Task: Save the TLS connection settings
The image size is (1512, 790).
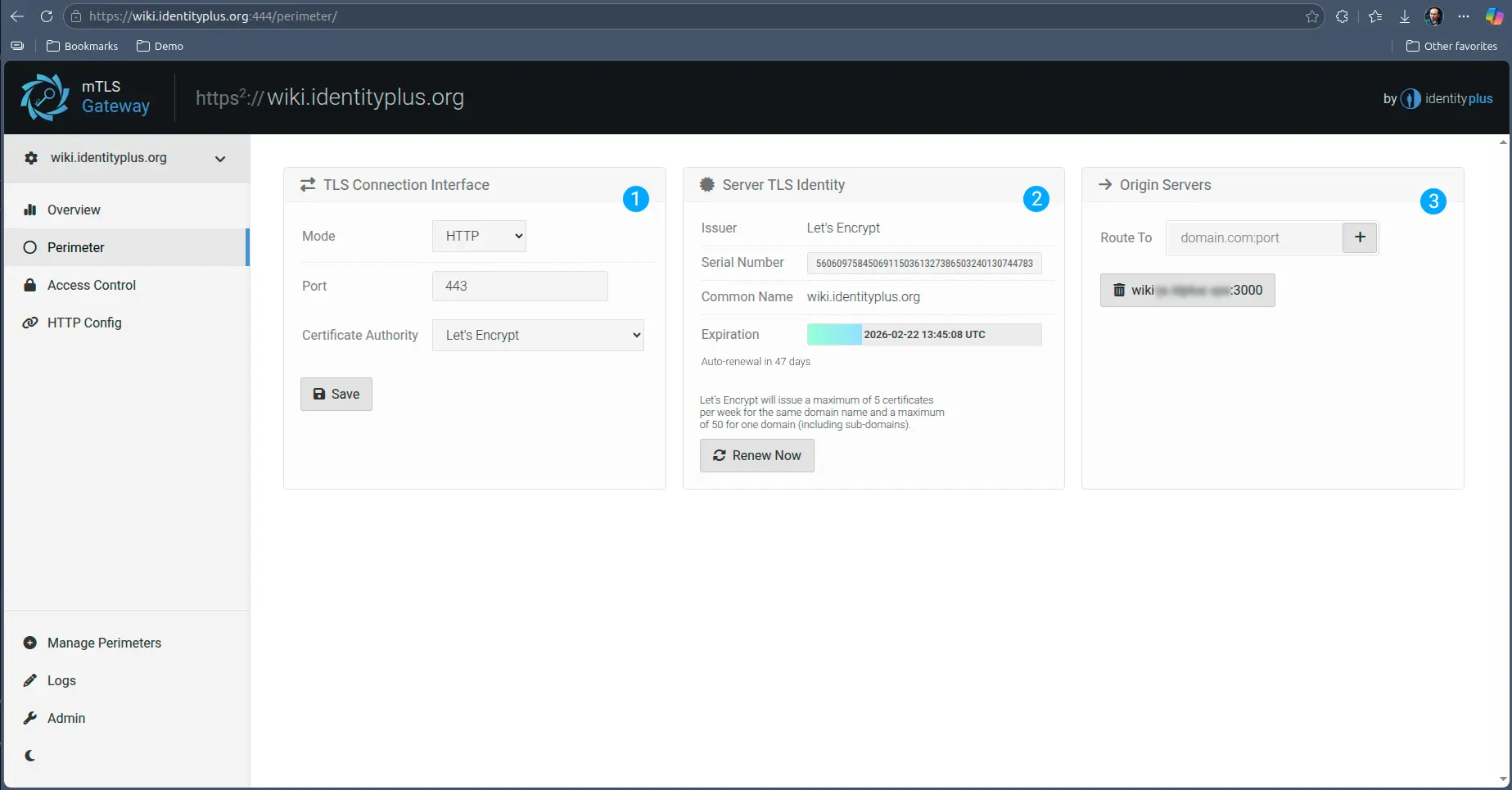Action: pos(336,394)
